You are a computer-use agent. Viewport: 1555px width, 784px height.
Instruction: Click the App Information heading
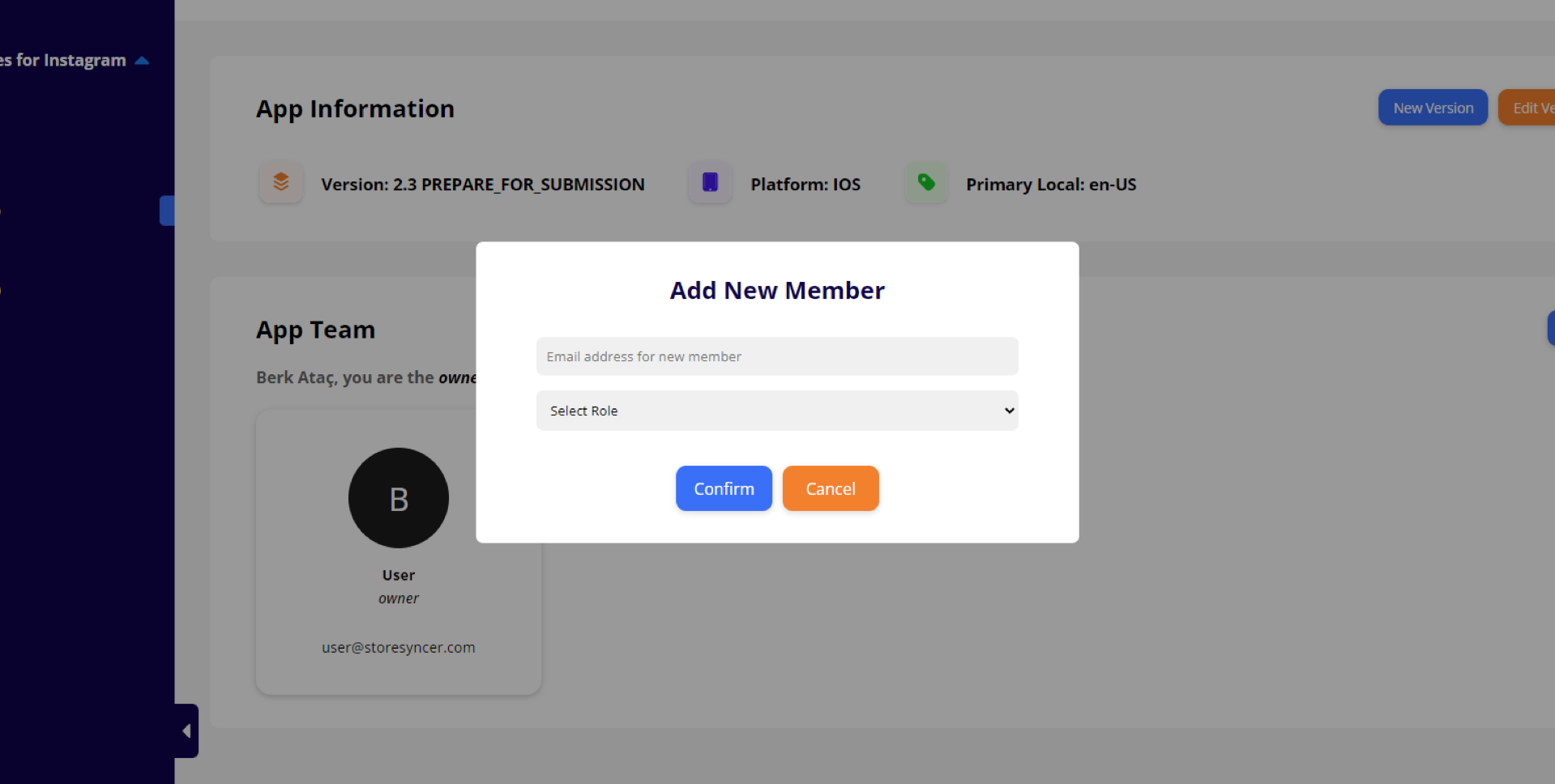coord(355,109)
